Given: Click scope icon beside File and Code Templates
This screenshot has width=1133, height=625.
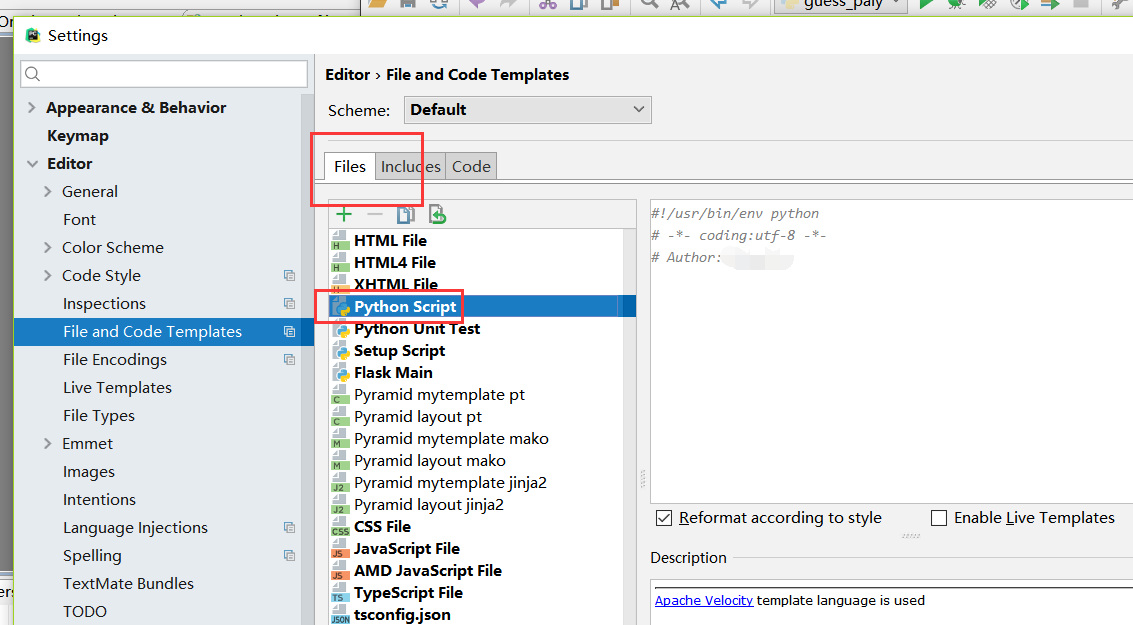Looking at the screenshot, I should click(x=290, y=332).
